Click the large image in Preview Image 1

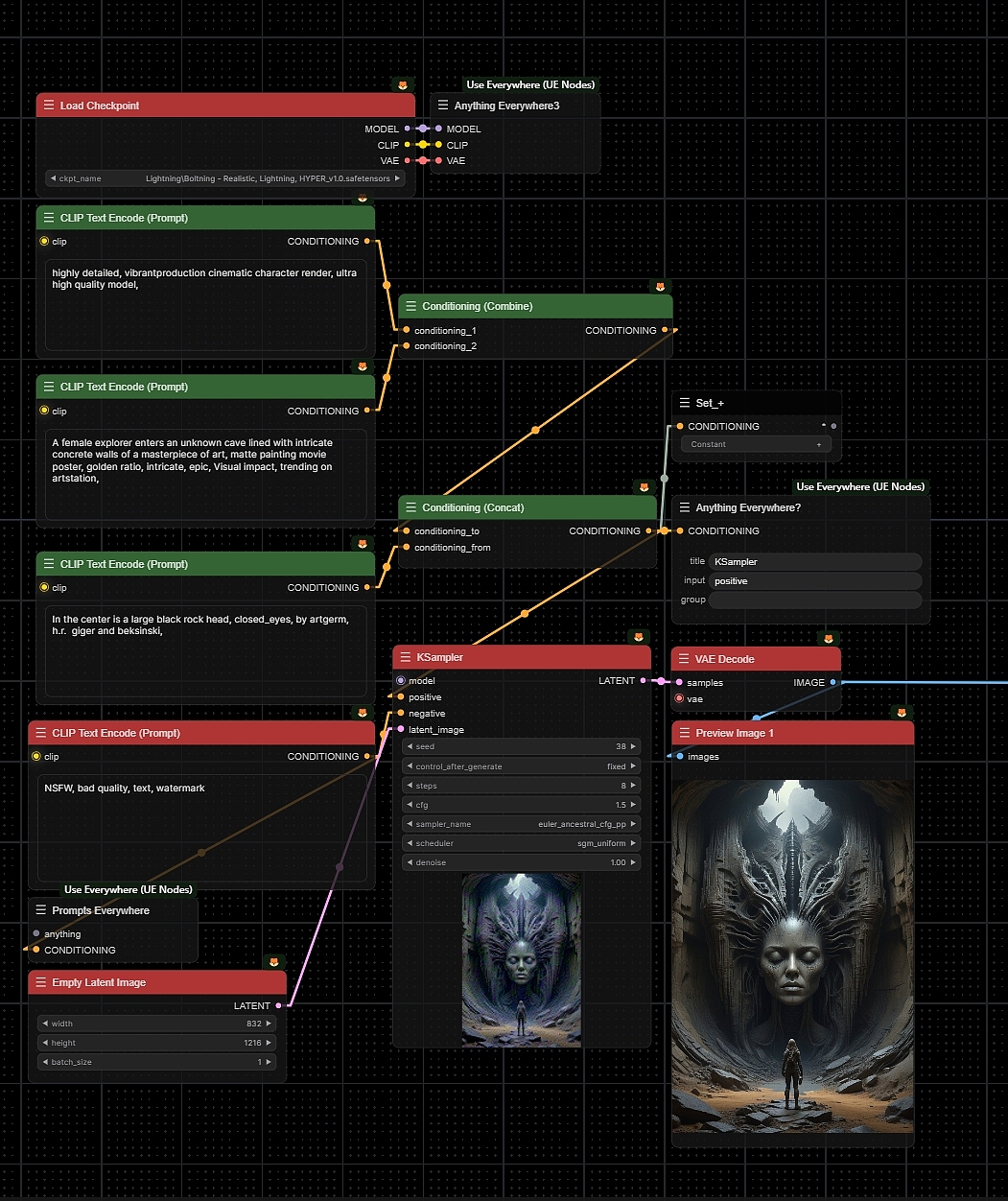click(x=793, y=955)
